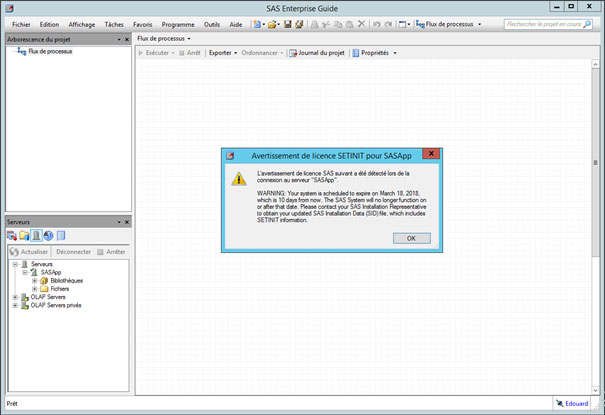Click the New item toolbar icon
Viewport: 605px width, 415px height.
point(257,24)
